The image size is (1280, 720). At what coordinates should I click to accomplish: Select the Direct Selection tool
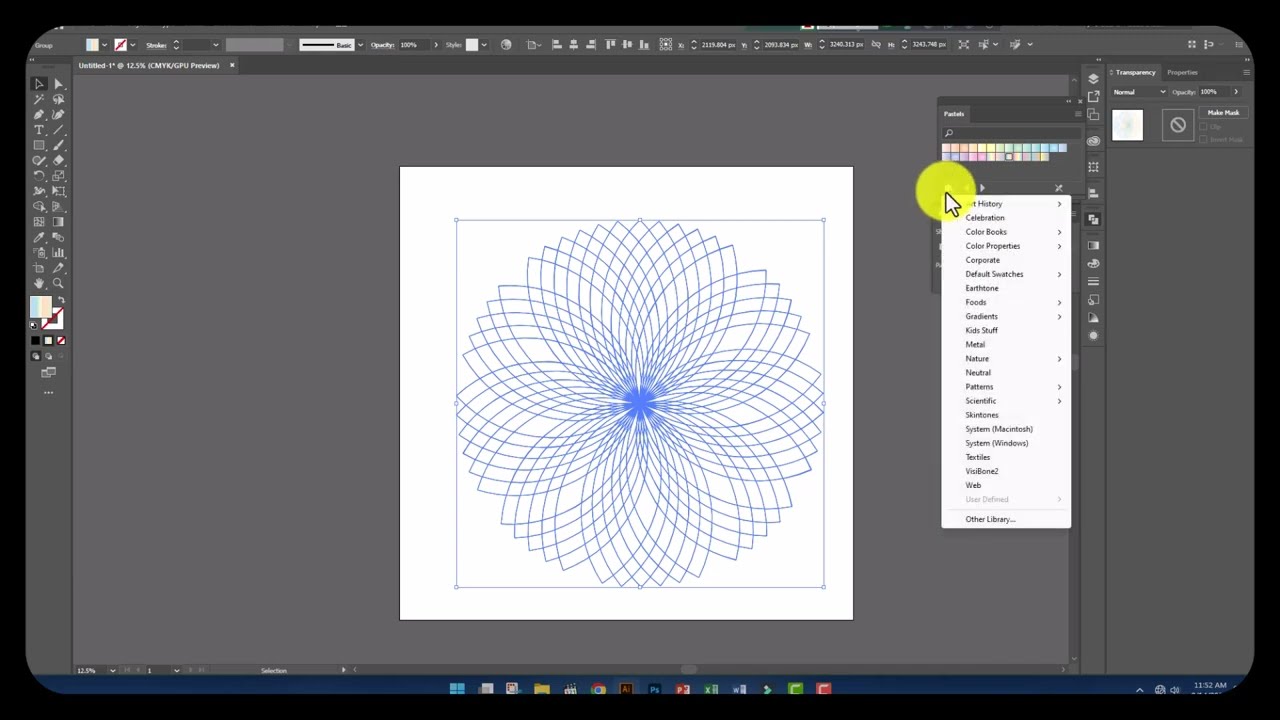58,84
